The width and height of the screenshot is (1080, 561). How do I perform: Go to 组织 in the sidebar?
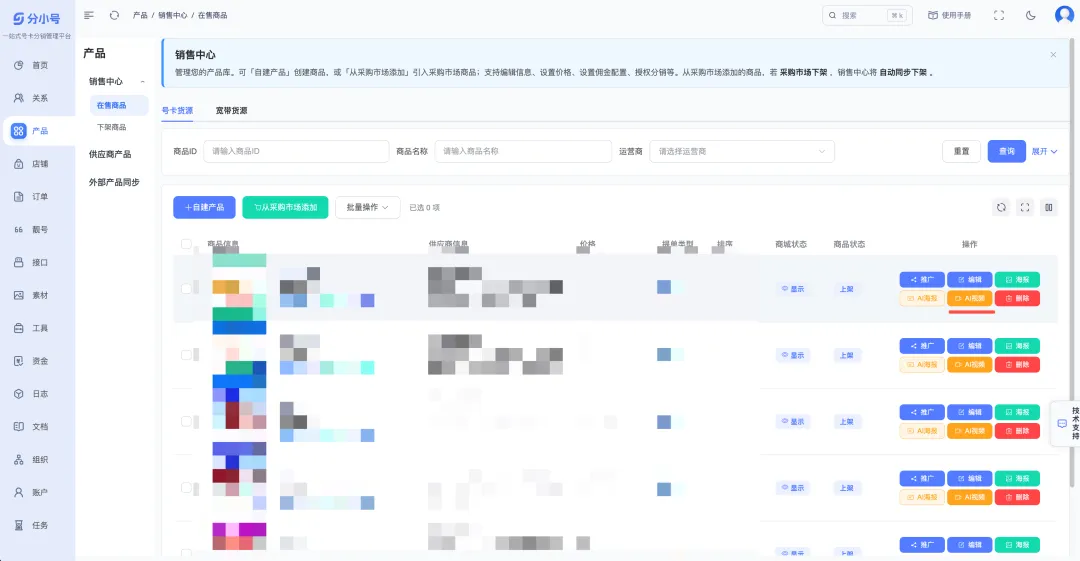coord(38,460)
